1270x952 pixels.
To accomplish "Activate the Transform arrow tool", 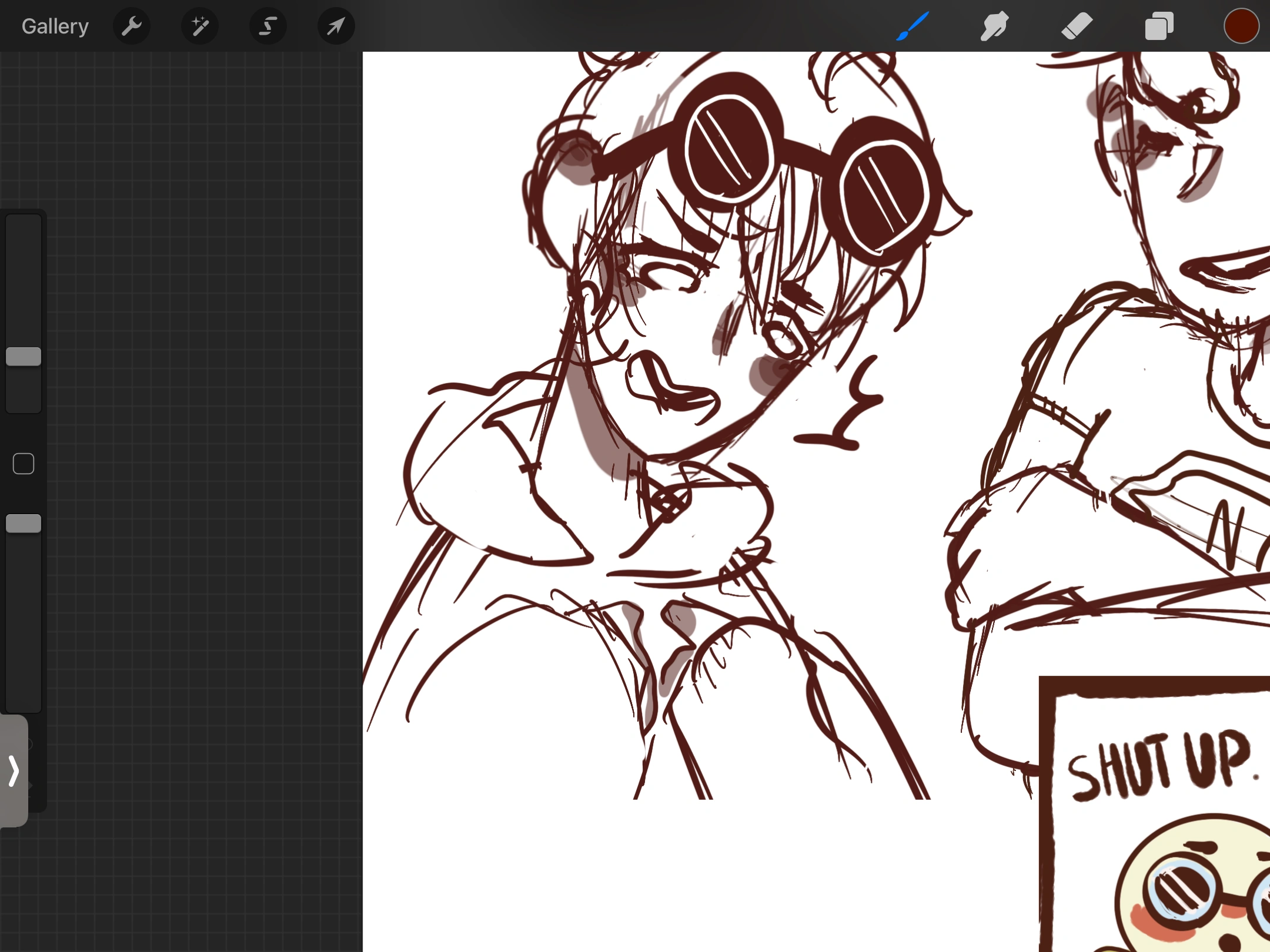I will (335, 26).
